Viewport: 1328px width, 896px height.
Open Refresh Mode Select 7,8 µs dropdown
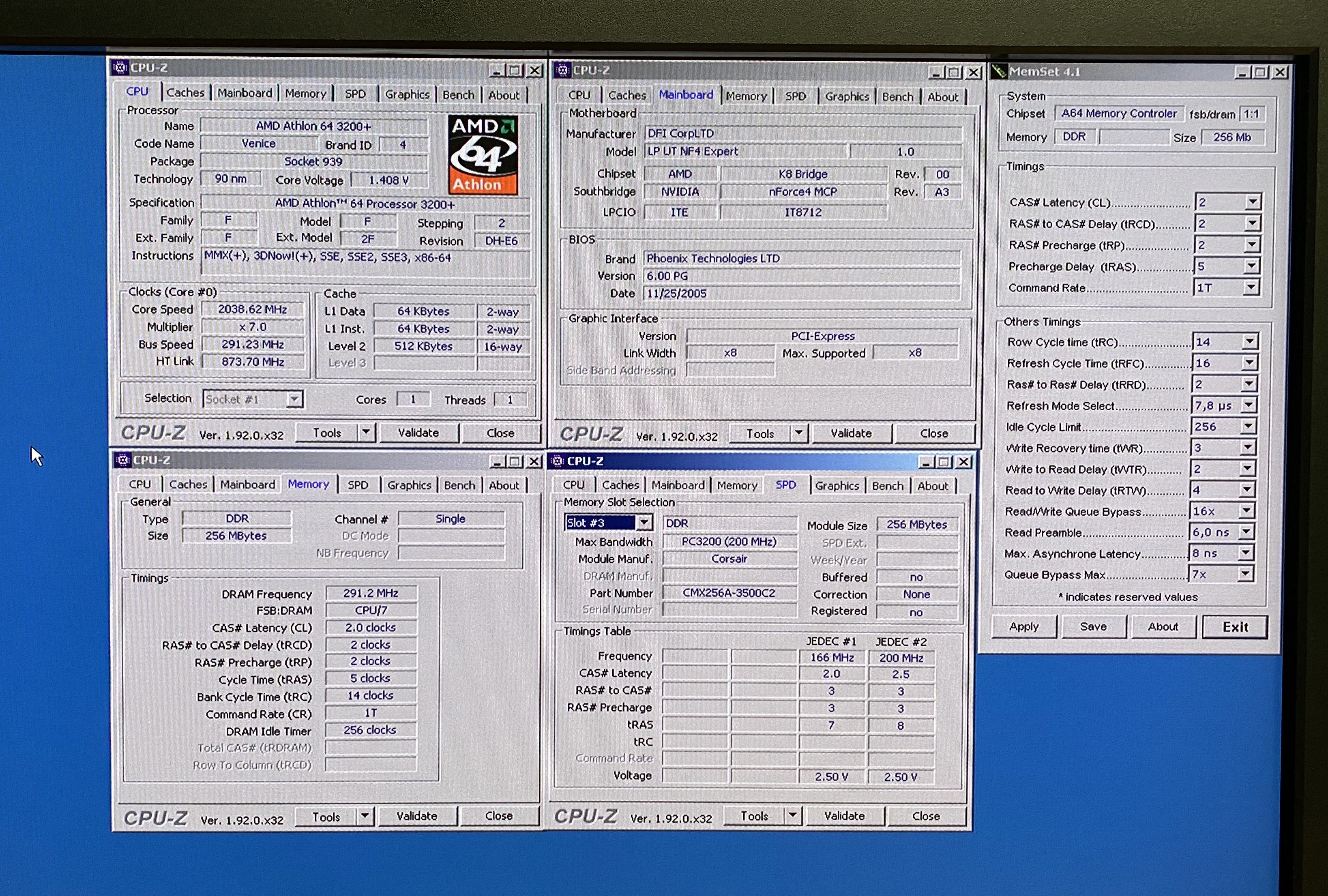(1249, 405)
